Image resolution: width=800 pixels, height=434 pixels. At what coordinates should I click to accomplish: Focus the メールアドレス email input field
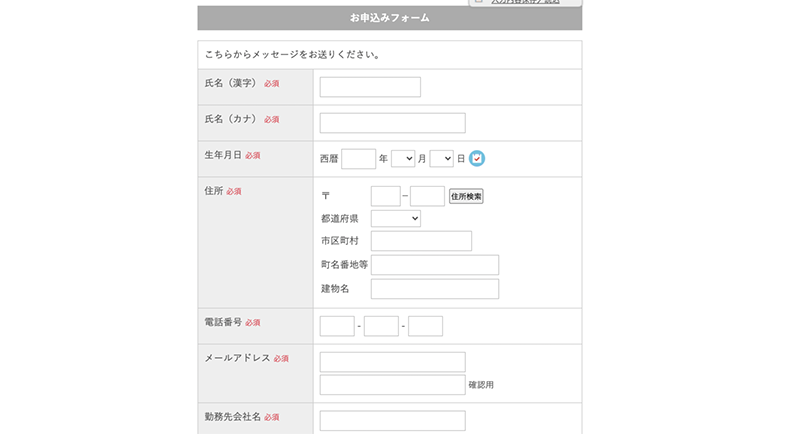pos(392,362)
